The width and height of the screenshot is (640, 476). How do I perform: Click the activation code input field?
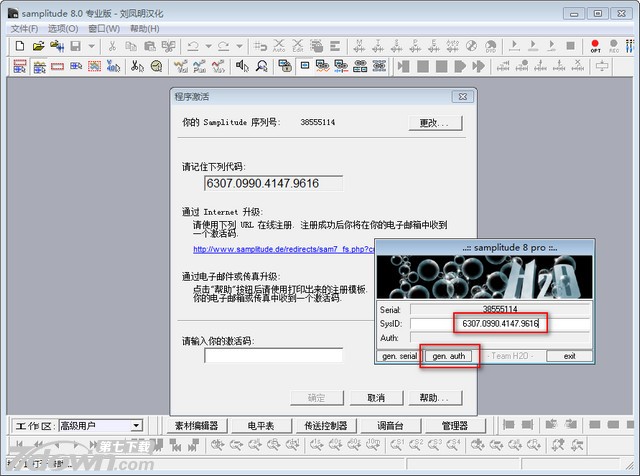click(273, 356)
